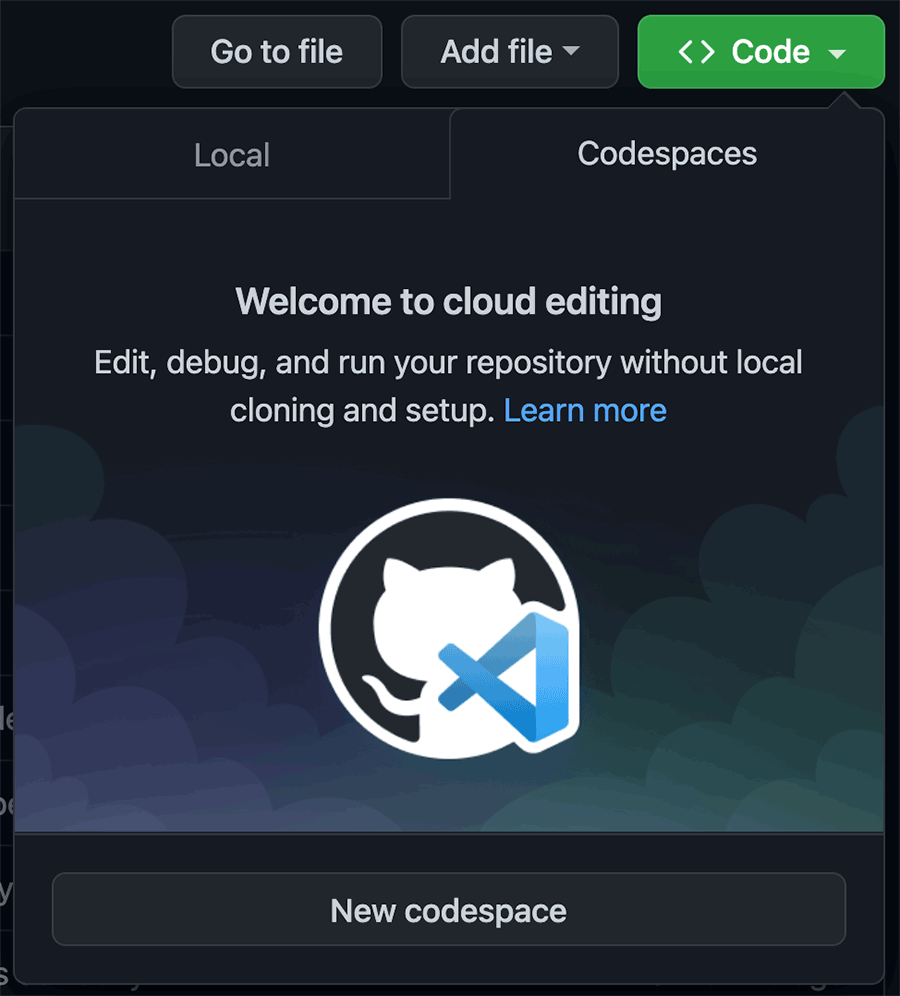Viewport: 900px width, 996px height.
Task: Create a New codespace
Action: click(449, 910)
